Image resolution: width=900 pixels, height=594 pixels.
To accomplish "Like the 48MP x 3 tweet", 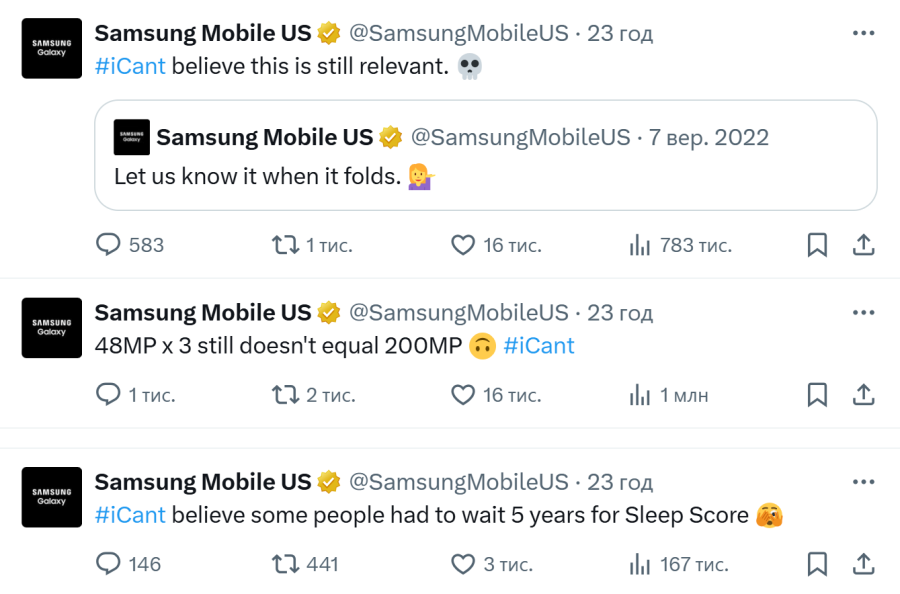I will [x=462, y=395].
